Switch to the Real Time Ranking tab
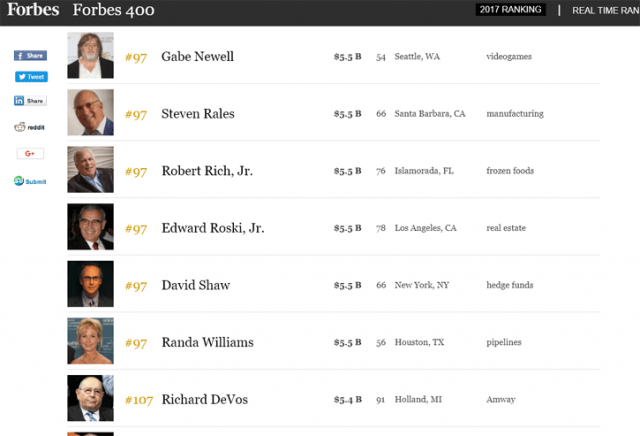Viewport: 640px width, 436px height. (x=605, y=11)
